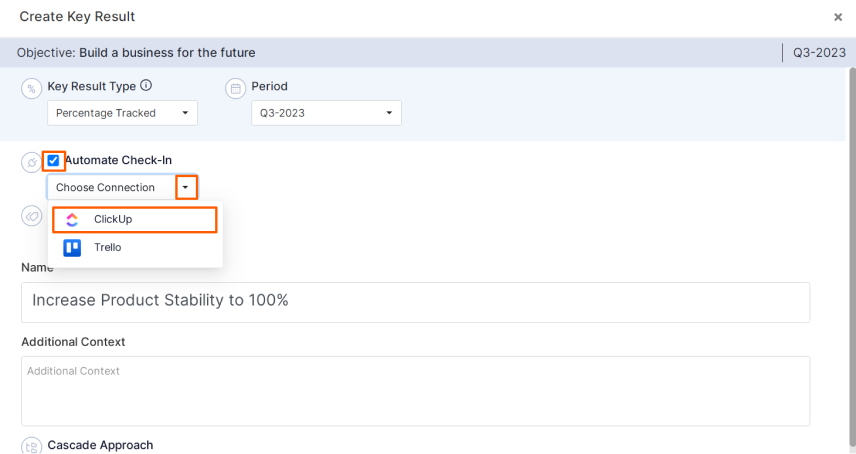The width and height of the screenshot is (856, 454).
Task: Click the Name input field
Action: point(415,302)
